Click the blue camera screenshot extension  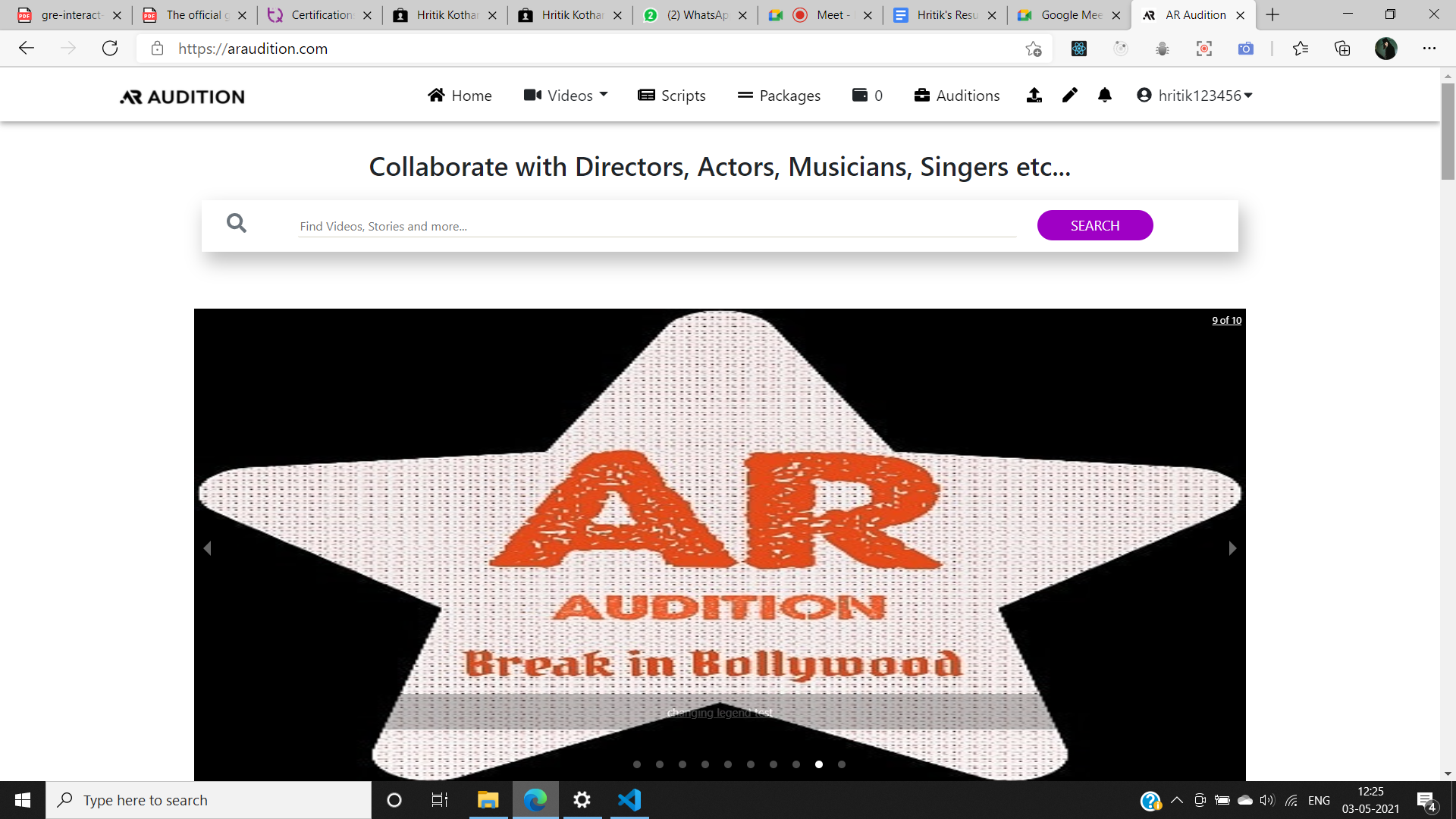(1245, 49)
